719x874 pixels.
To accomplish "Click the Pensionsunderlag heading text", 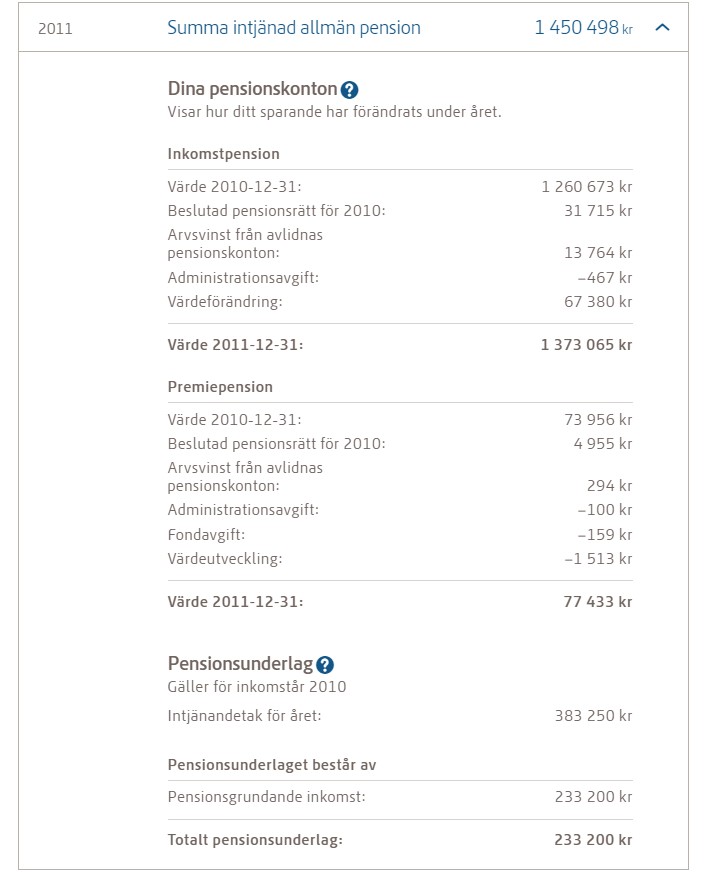I will [x=240, y=664].
